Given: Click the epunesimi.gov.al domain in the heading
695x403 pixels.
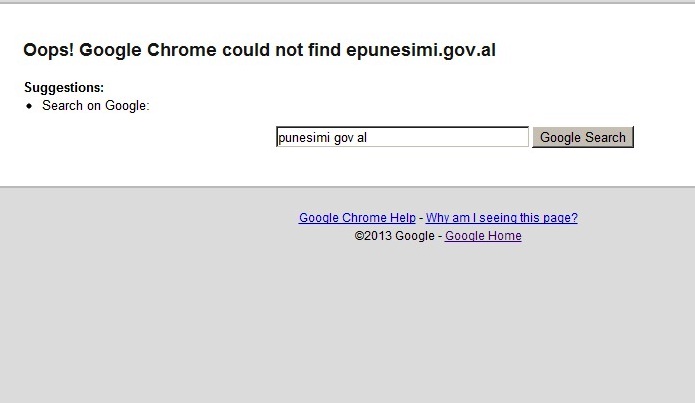Looking at the screenshot, I should point(421,51).
